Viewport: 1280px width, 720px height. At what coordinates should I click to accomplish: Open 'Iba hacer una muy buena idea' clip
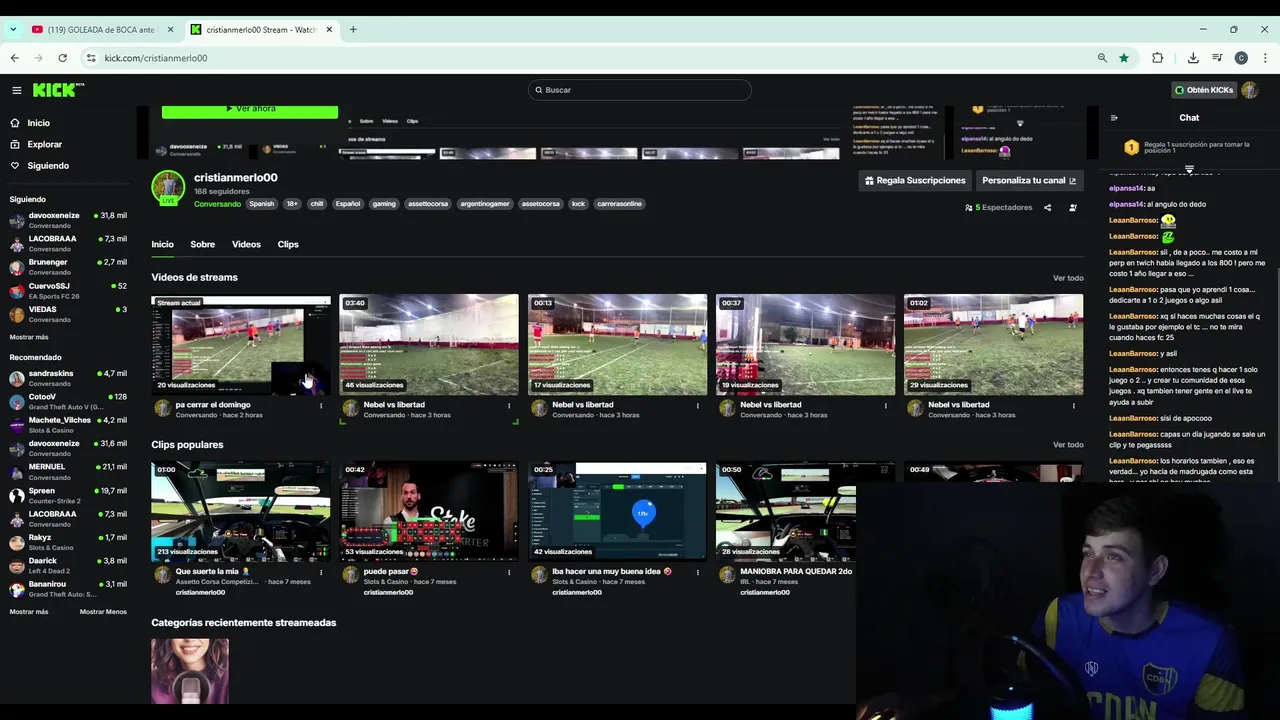coord(617,511)
